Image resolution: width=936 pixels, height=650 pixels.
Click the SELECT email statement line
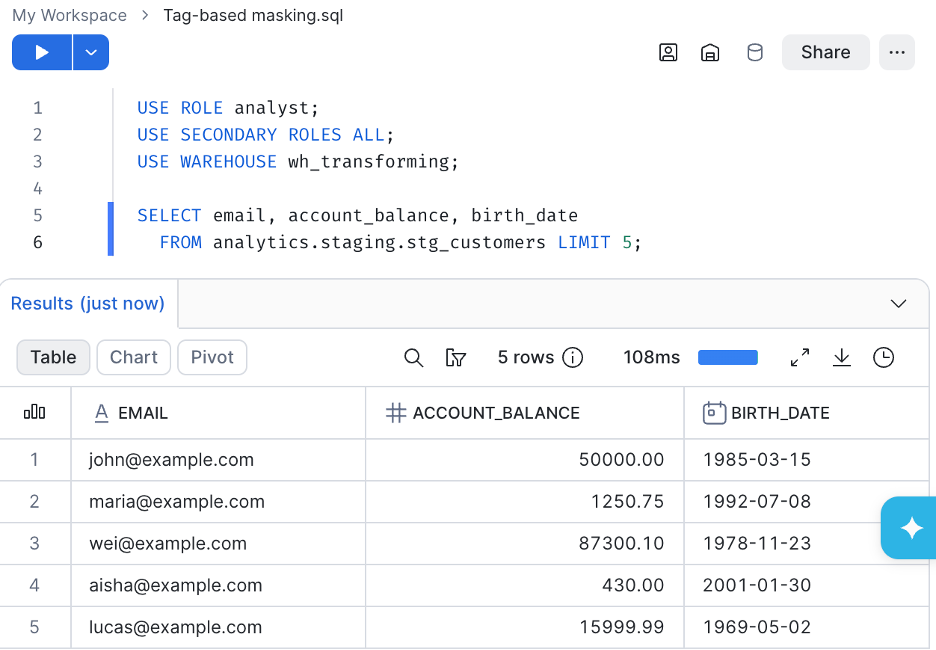(358, 215)
